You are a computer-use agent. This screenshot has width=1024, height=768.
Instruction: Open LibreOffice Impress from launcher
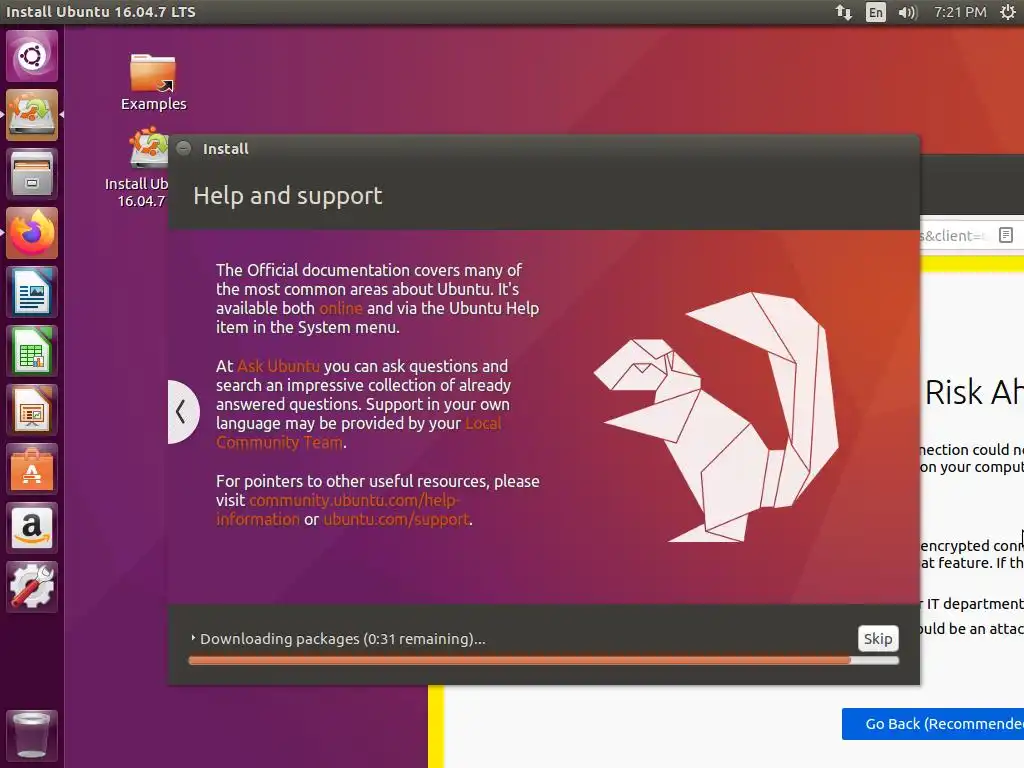pyautogui.click(x=31, y=410)
